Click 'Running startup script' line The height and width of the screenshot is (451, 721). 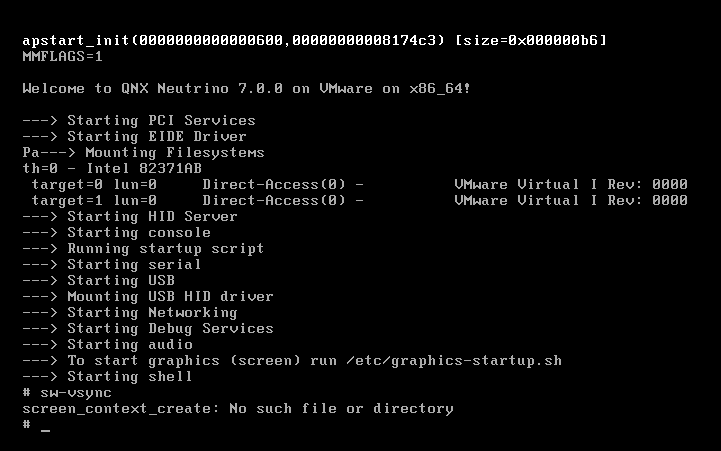coord(165,249)
